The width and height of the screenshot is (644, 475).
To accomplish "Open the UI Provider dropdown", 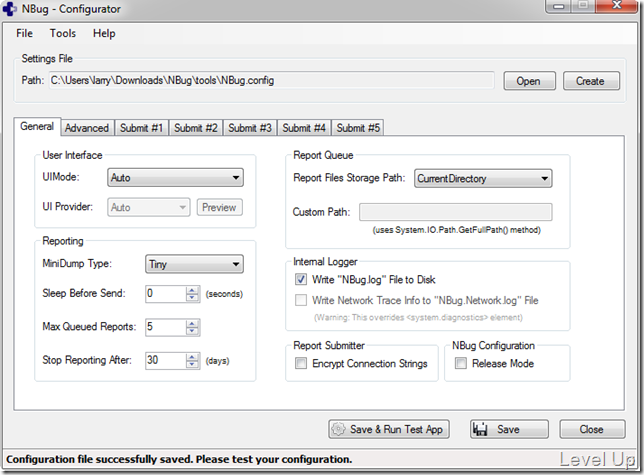I will [x=149, y=207].
